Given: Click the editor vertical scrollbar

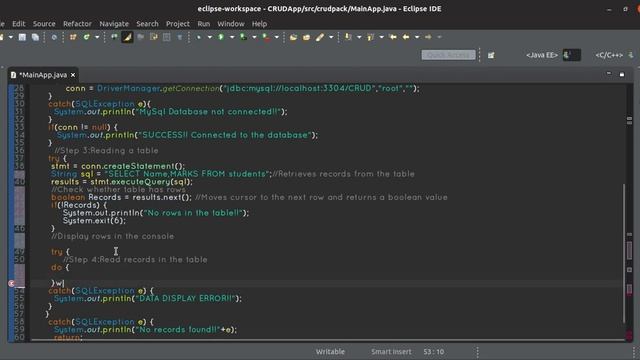Looking at the screenshot, I should coord(624,253).
